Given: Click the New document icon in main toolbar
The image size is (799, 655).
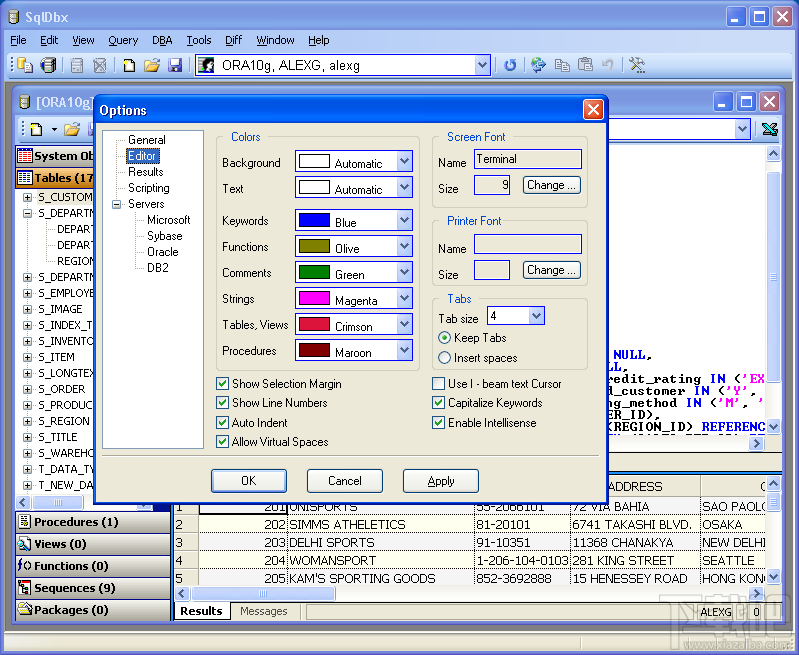Looking at the screenshot, I should pos(129,66).
